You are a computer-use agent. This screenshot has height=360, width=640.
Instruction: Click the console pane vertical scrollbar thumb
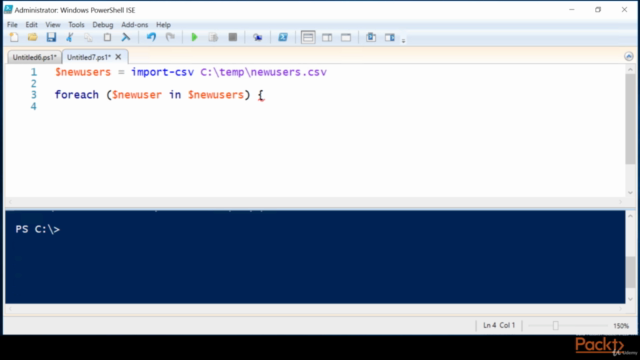tap(630, 272)
